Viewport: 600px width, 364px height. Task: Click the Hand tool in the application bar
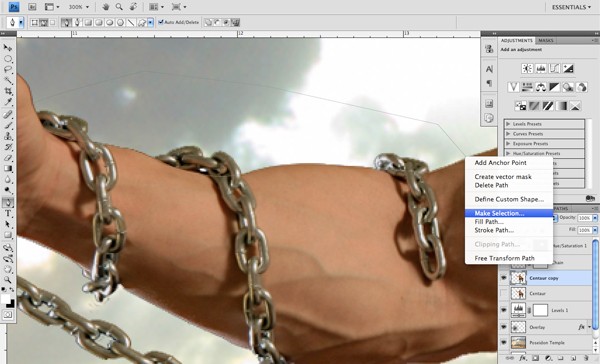point(107,7)
